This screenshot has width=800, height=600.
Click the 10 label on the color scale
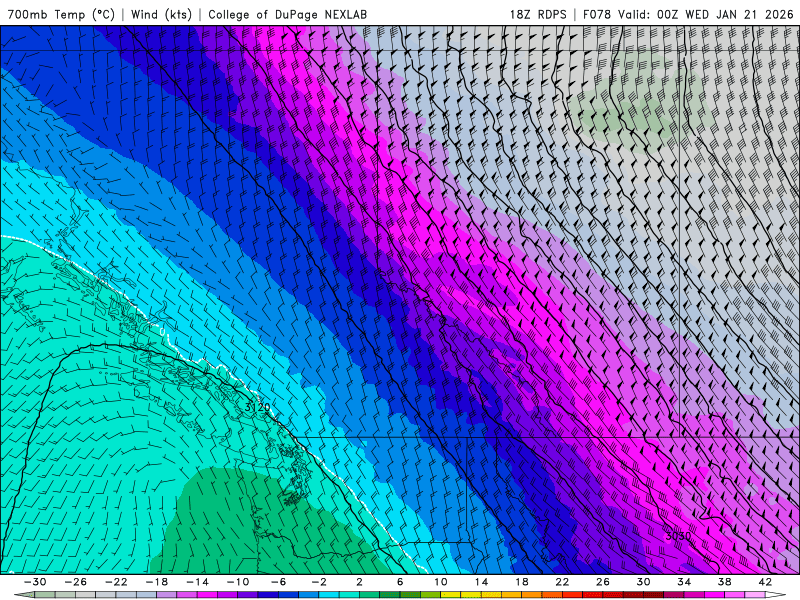point(440,582)
